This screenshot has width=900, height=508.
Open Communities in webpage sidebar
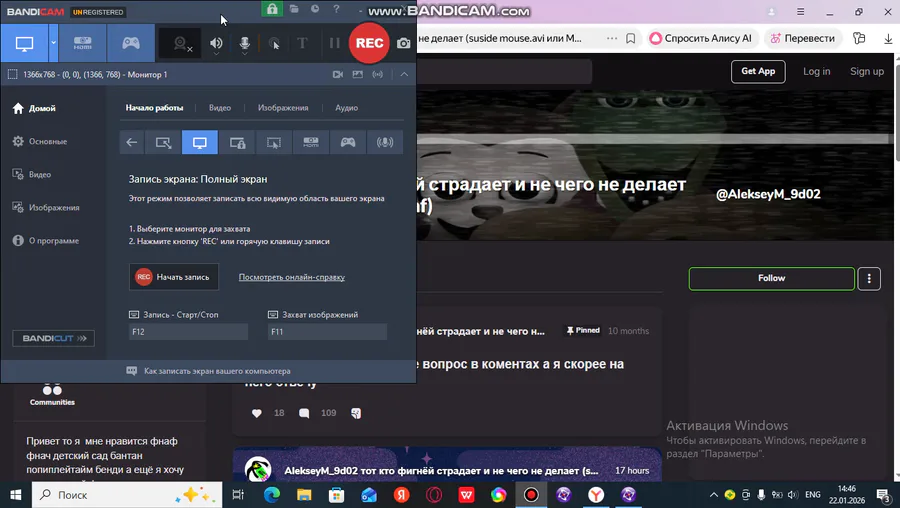click(52, 395)
